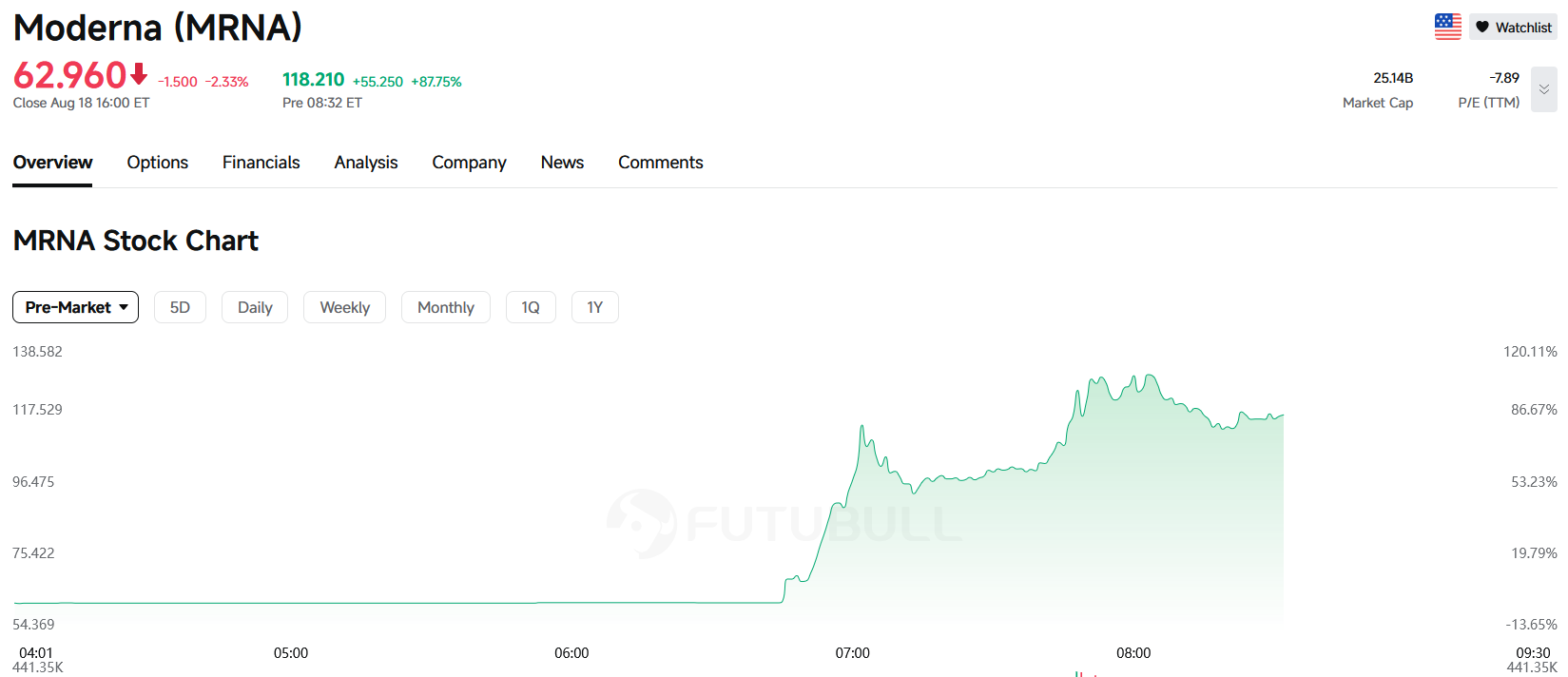
Task: Click the chart peak near 08:00
Action: coord(1151,376)
